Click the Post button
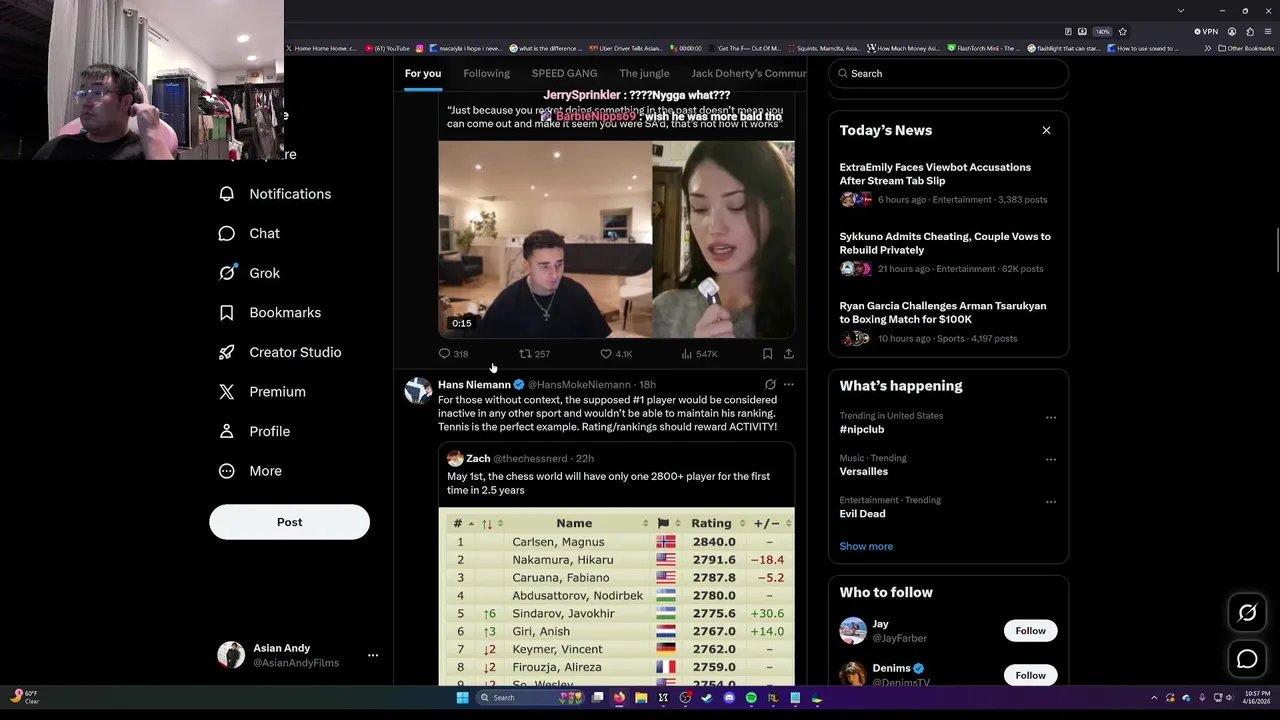Viewport: 1280px width, 720px height. click(x=289, y=522)
